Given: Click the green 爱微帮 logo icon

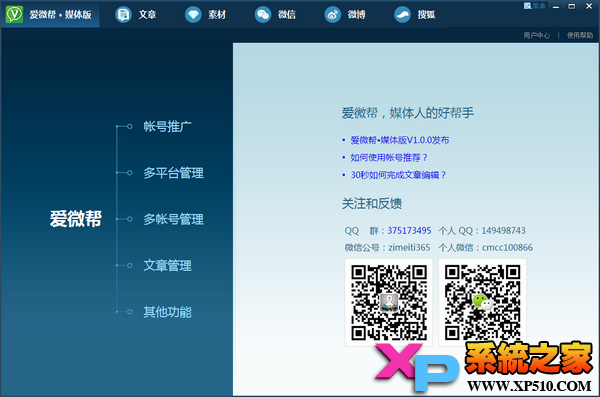Looking at the screenshot, I should (15, 15).
